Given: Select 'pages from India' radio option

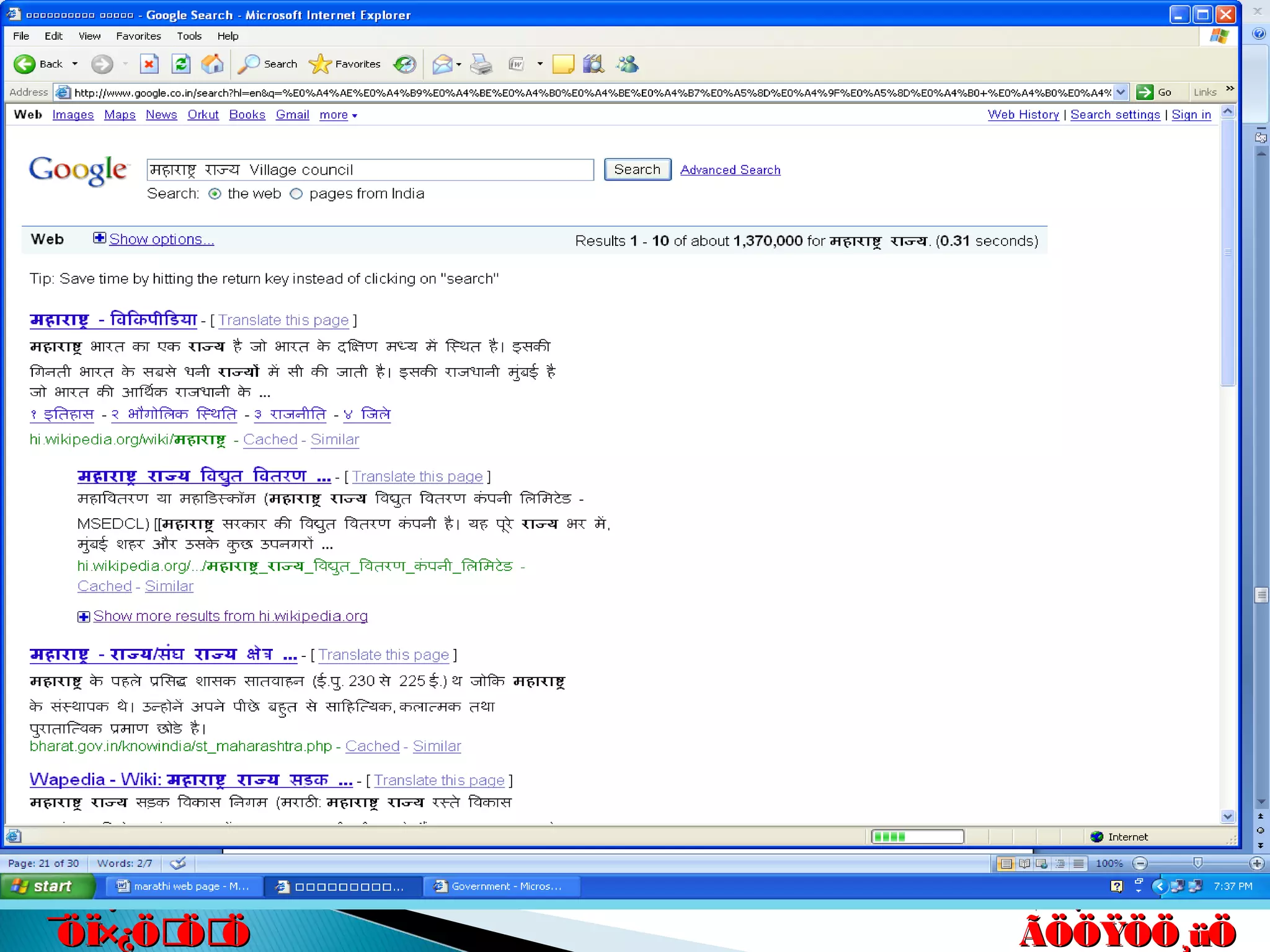Looking at the screenshot, I should (296, 194).
